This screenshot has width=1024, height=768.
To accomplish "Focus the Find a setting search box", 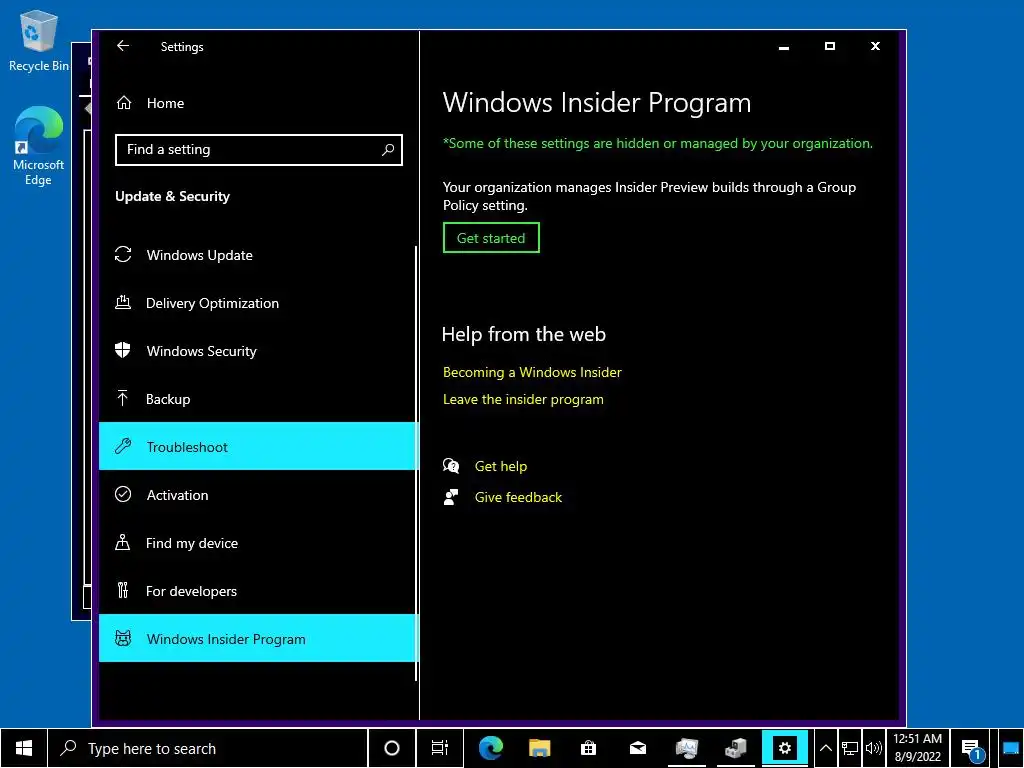I will click(x=259, y=150).
